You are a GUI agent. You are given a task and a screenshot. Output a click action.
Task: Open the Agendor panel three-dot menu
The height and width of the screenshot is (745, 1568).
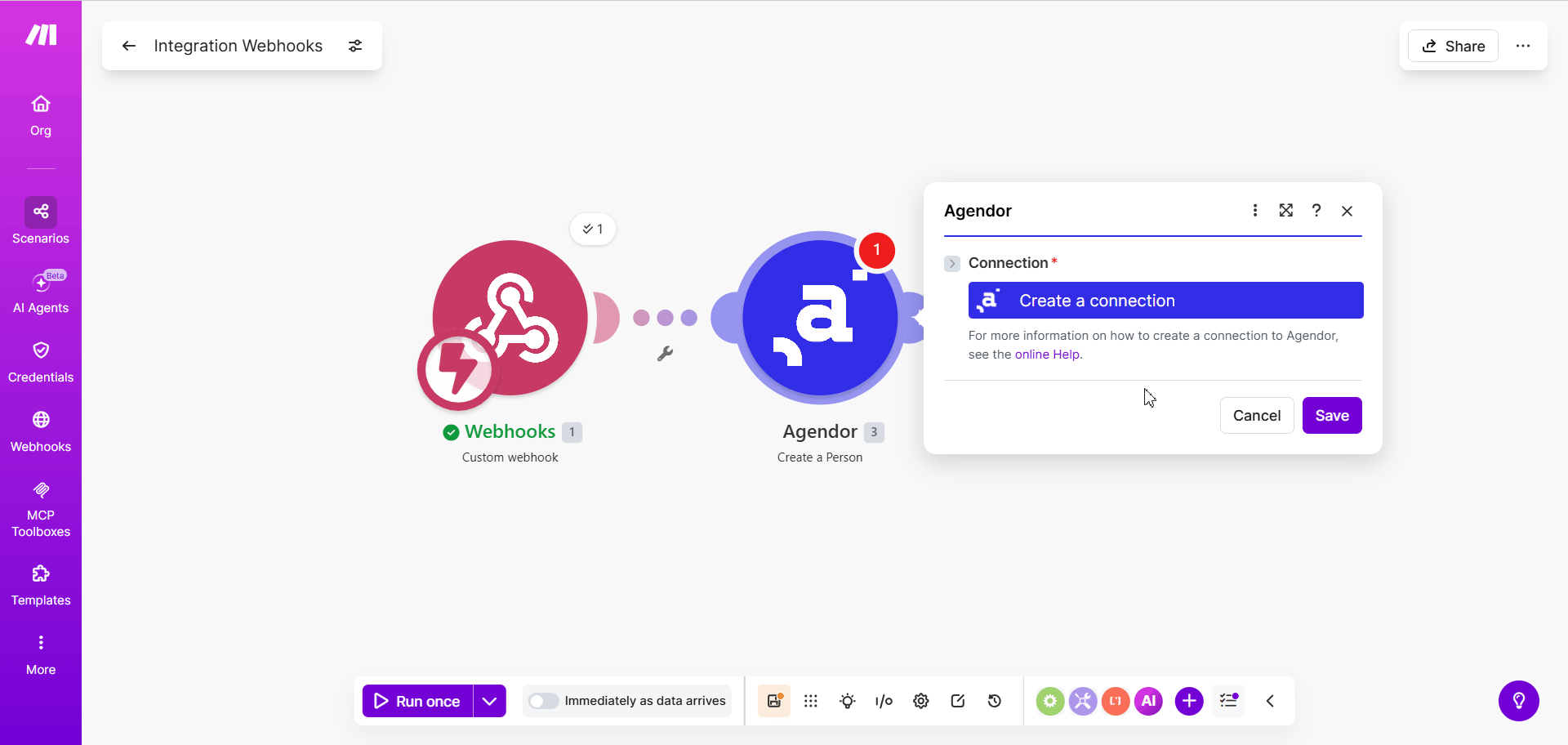(x=1255, y=211)
